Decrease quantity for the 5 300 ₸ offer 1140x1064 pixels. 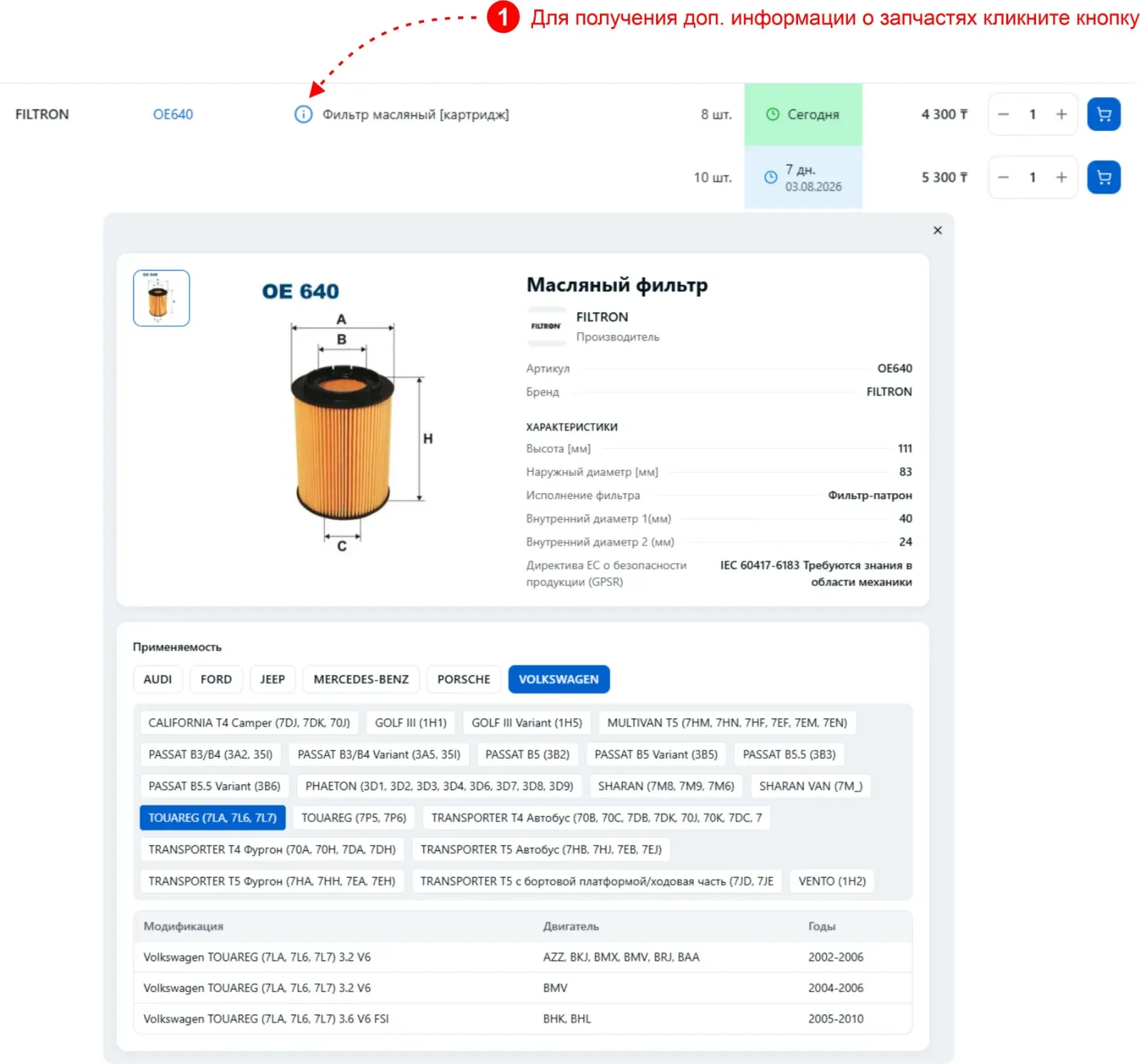pyautogui.click(x=1003, y=177)
